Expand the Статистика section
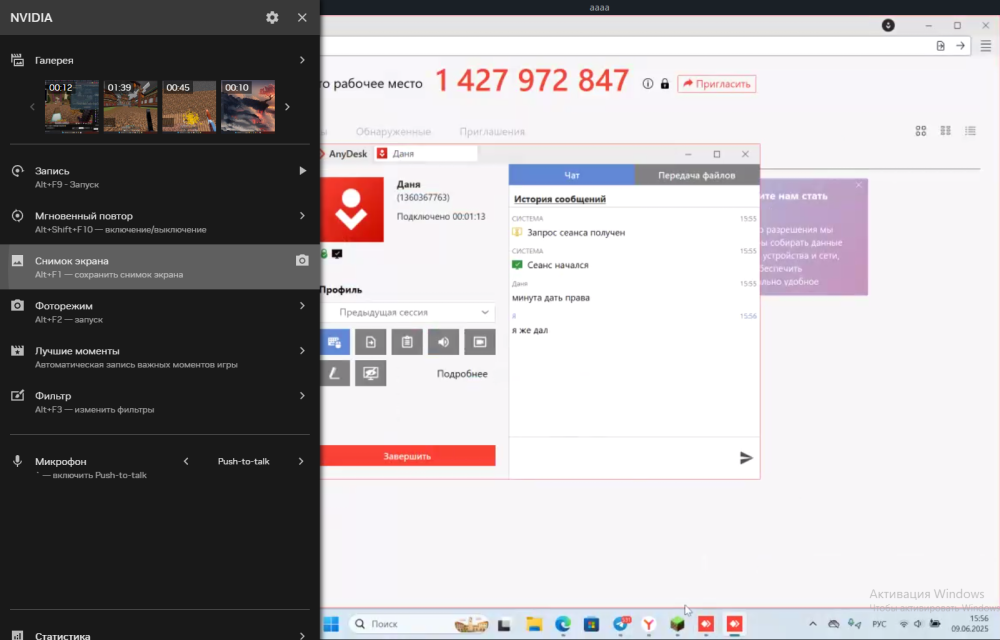 coord(302,635)
